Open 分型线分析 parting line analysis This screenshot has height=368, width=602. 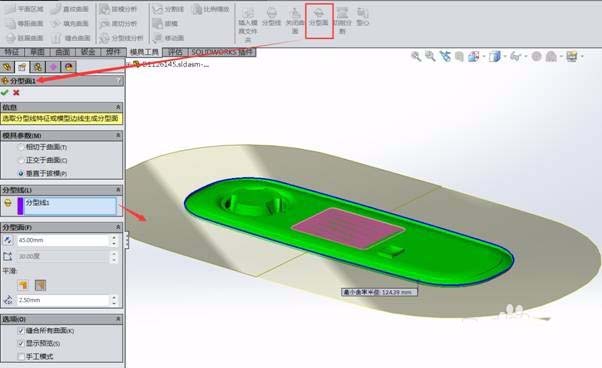tap(121, 38)
